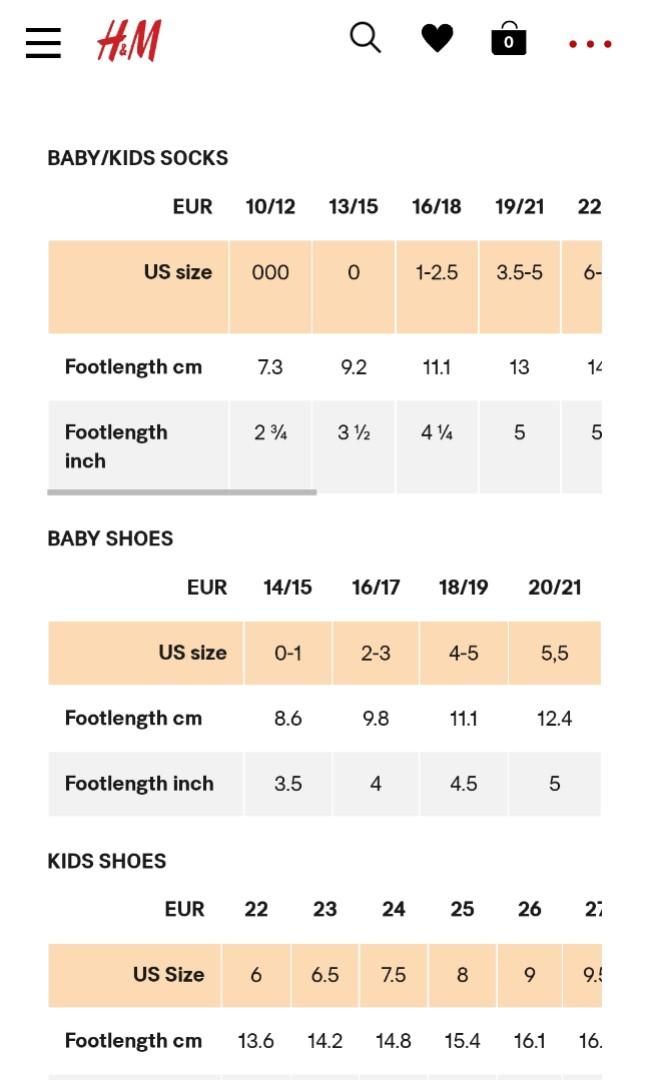The image size is (647, 1080).
Task: Open search with the magnifier icon
Action: (365, 37)
